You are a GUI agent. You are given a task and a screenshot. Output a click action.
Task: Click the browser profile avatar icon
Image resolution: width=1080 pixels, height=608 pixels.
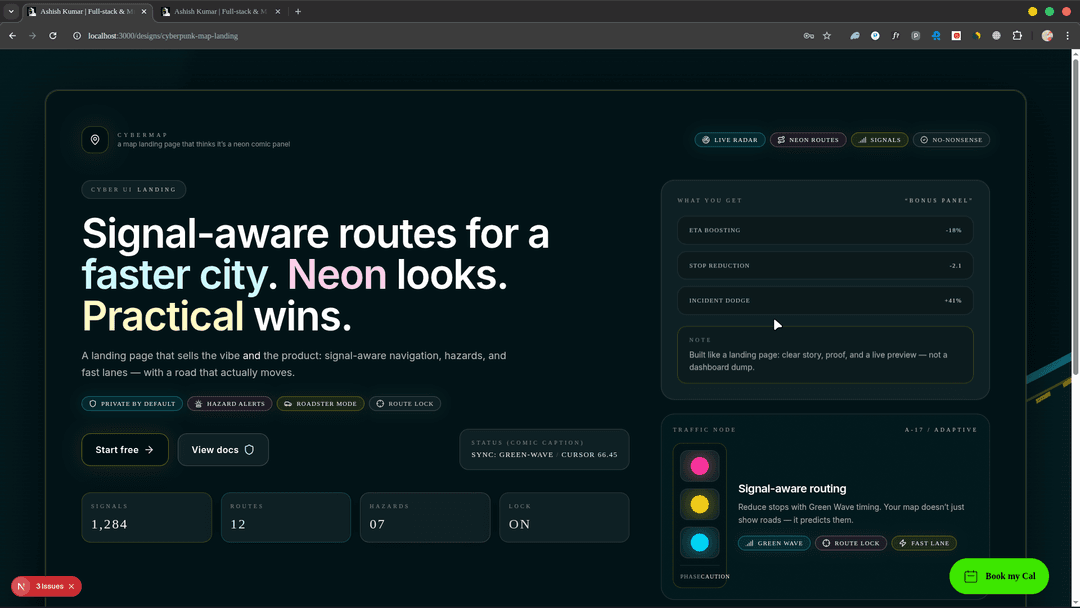(x=1047, y=36)
